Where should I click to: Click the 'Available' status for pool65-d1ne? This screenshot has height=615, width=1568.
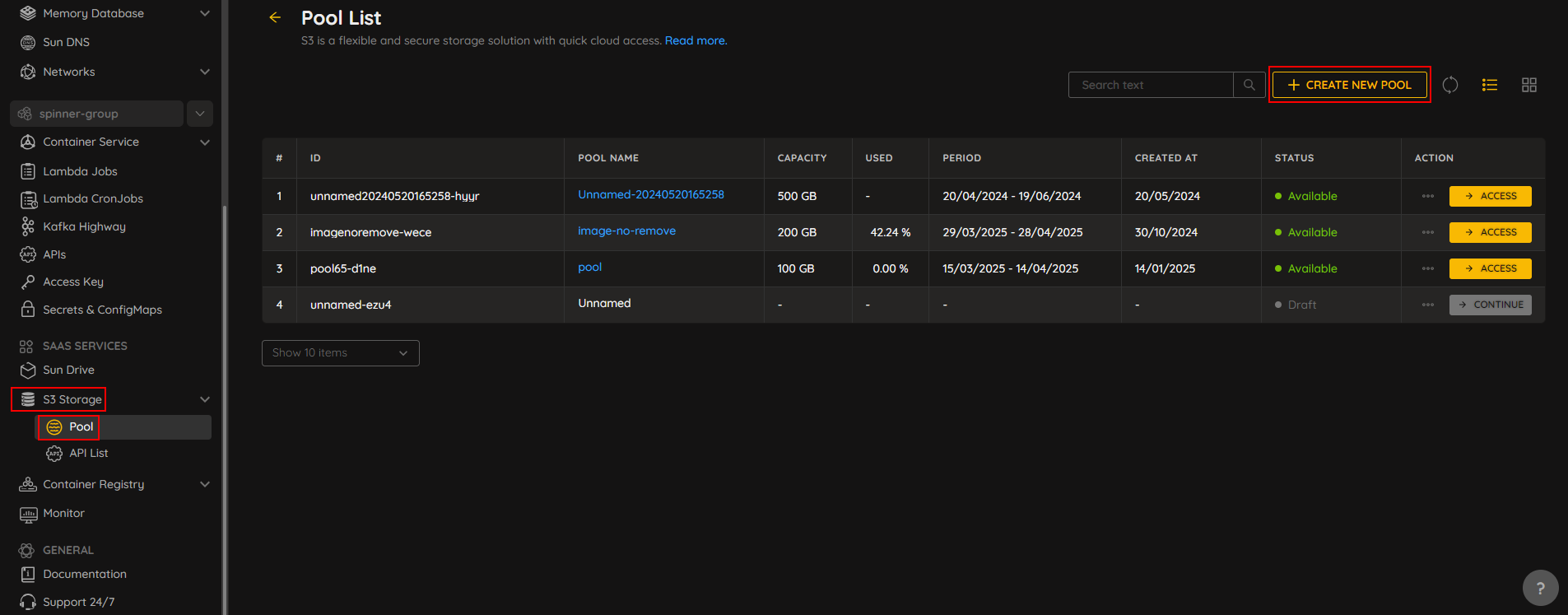[1312, 268]
